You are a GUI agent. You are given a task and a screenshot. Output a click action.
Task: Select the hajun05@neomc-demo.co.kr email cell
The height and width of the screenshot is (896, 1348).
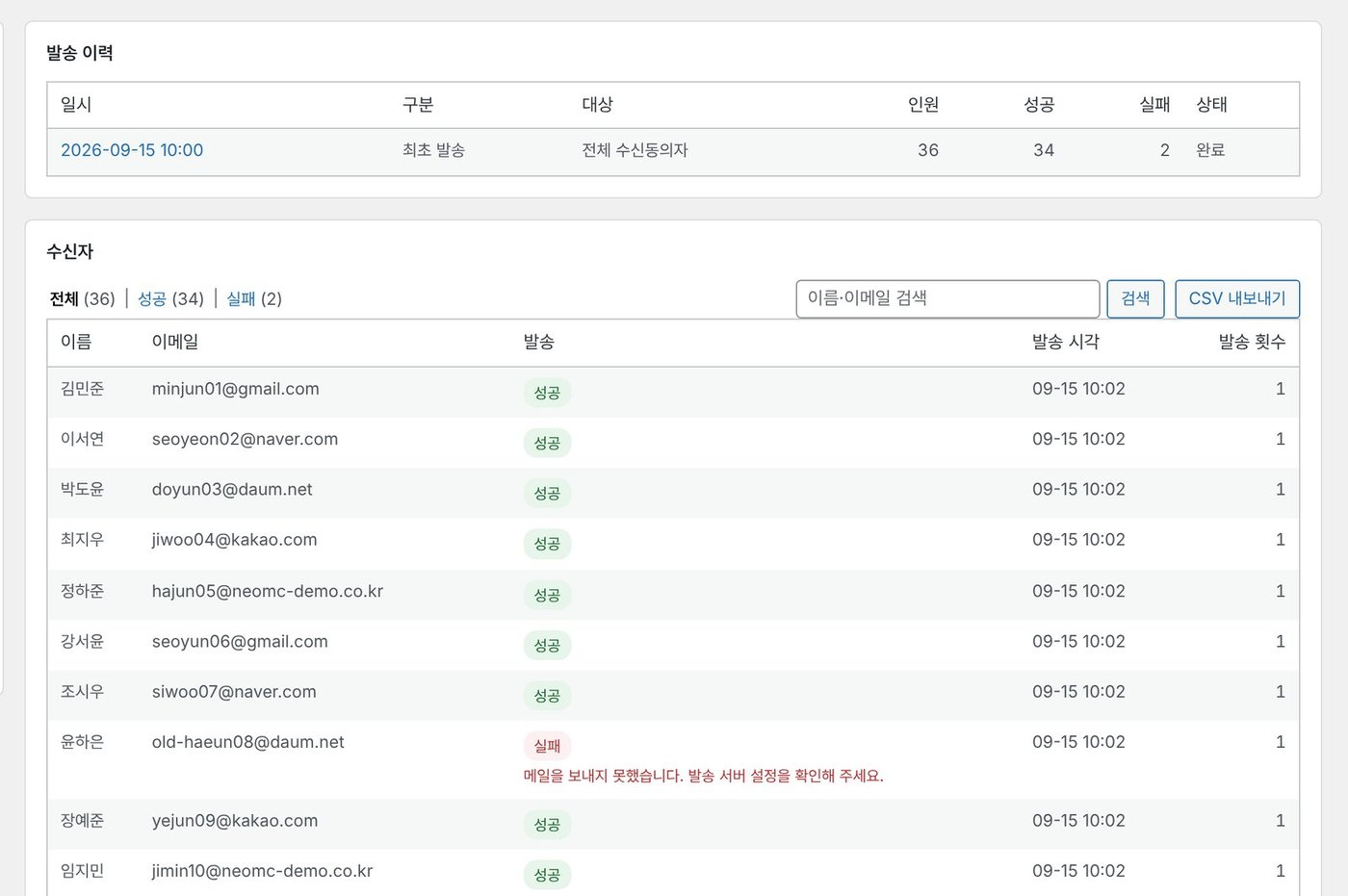pyautogui.click(x=268, y=591)
